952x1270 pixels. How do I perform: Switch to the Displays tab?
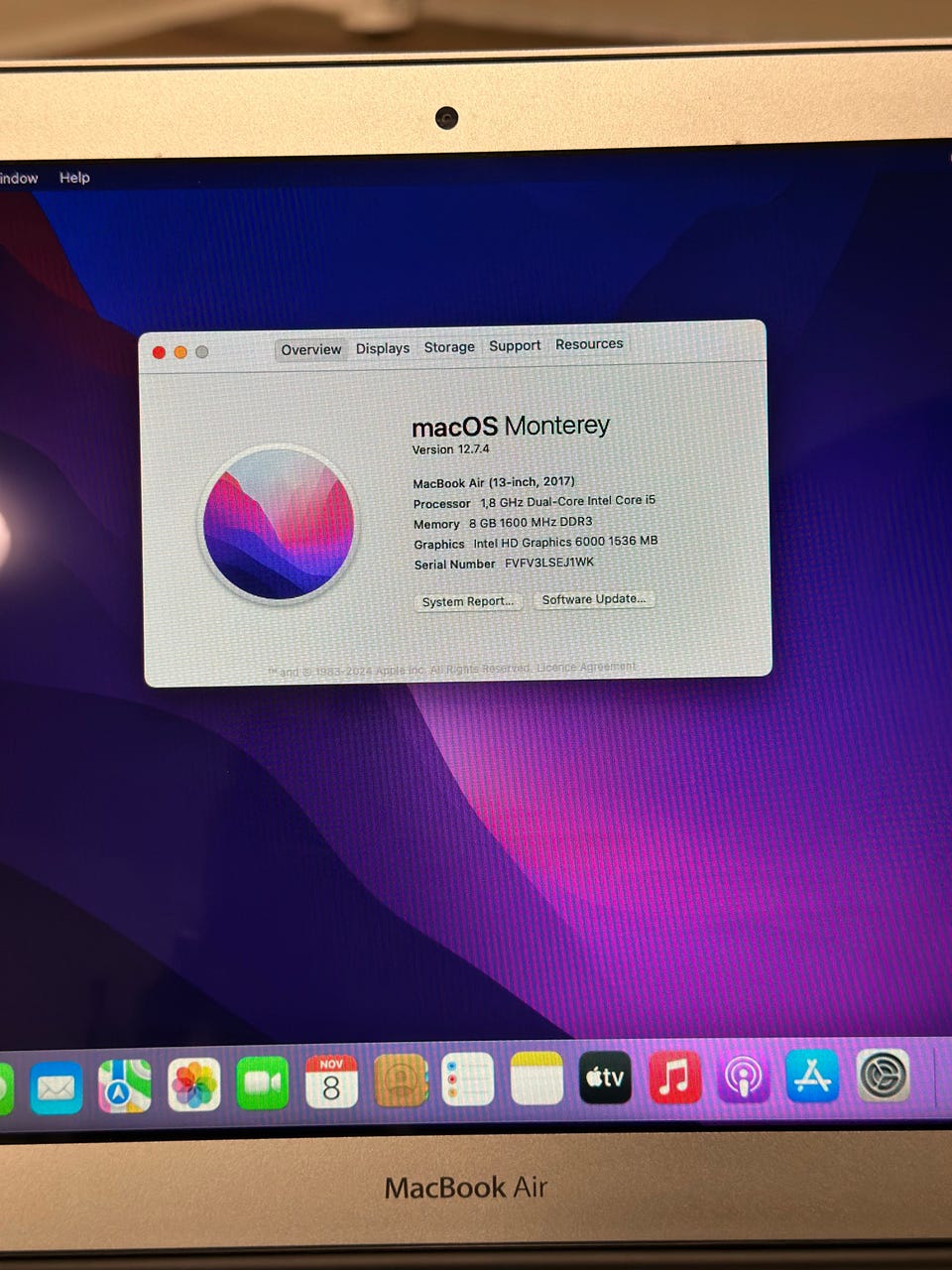(x=383, y=348)
